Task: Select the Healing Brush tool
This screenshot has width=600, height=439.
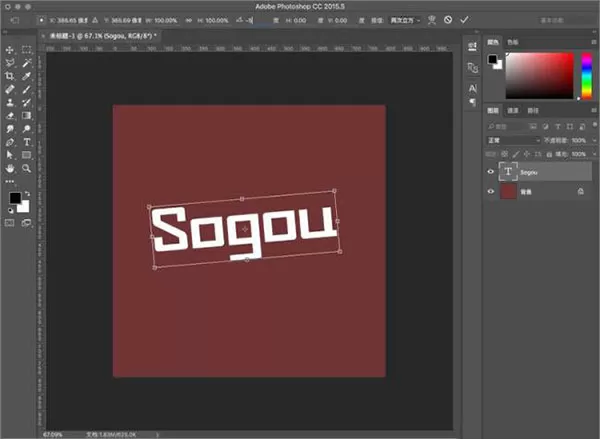Action: pyautogui.click(x=10, y=89)
